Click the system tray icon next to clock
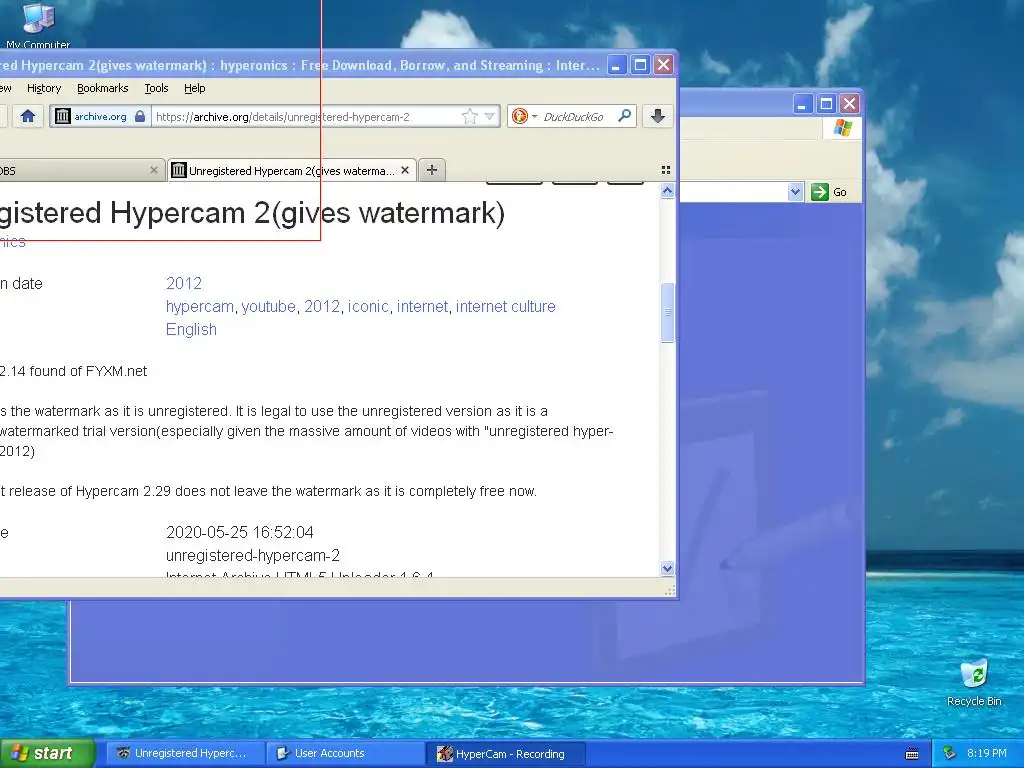Viewport: 1024px width, 768px height. click(x=949, y=753)
